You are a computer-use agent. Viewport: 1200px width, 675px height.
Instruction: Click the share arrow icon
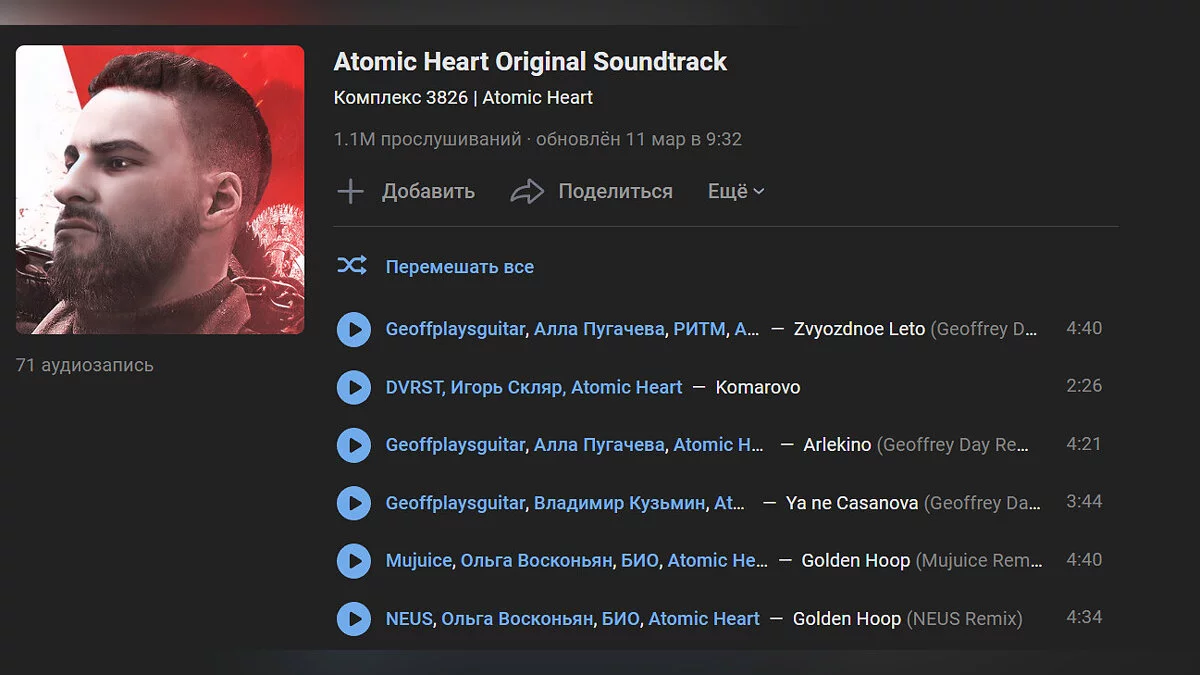pos(527,191)
